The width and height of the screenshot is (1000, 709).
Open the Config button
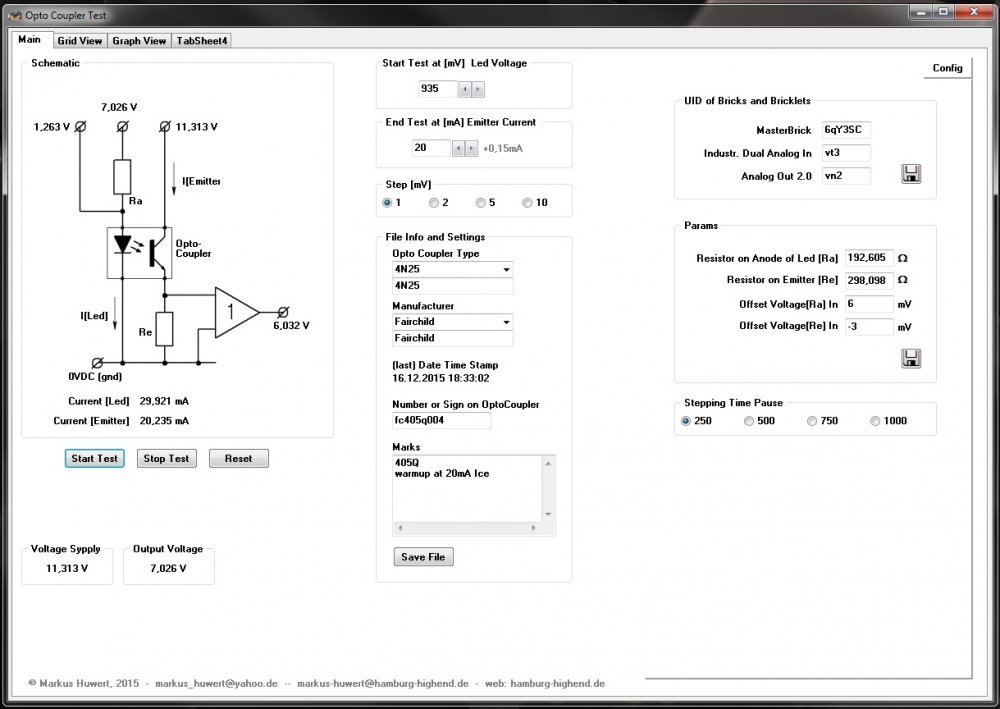point(947,68)
